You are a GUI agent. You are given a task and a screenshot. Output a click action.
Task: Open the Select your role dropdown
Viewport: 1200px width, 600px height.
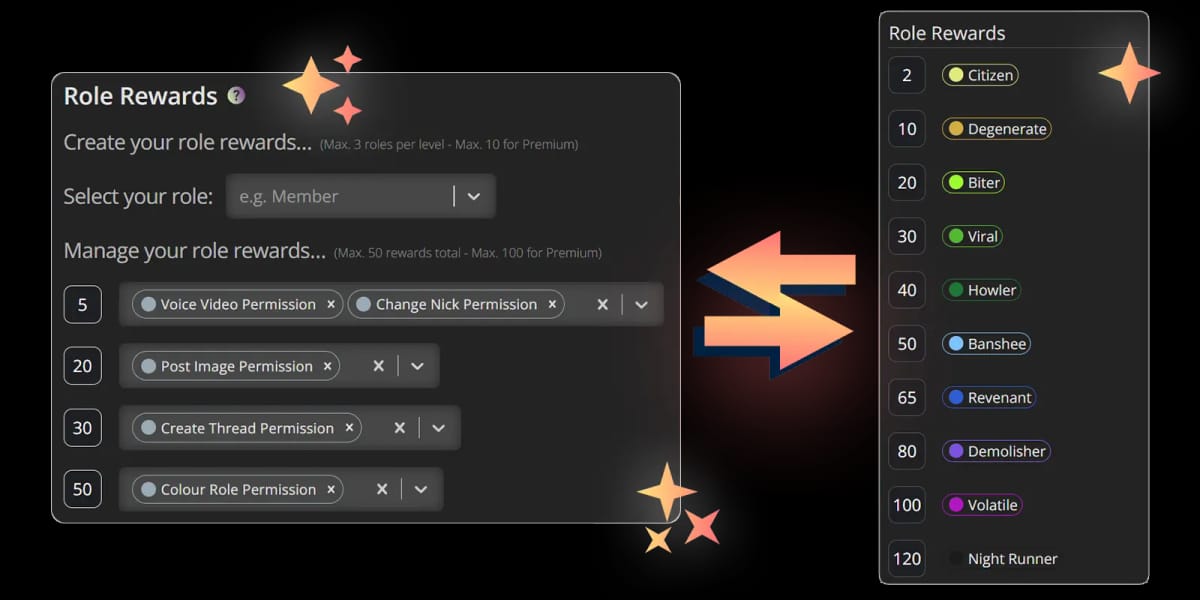(474, 197)
